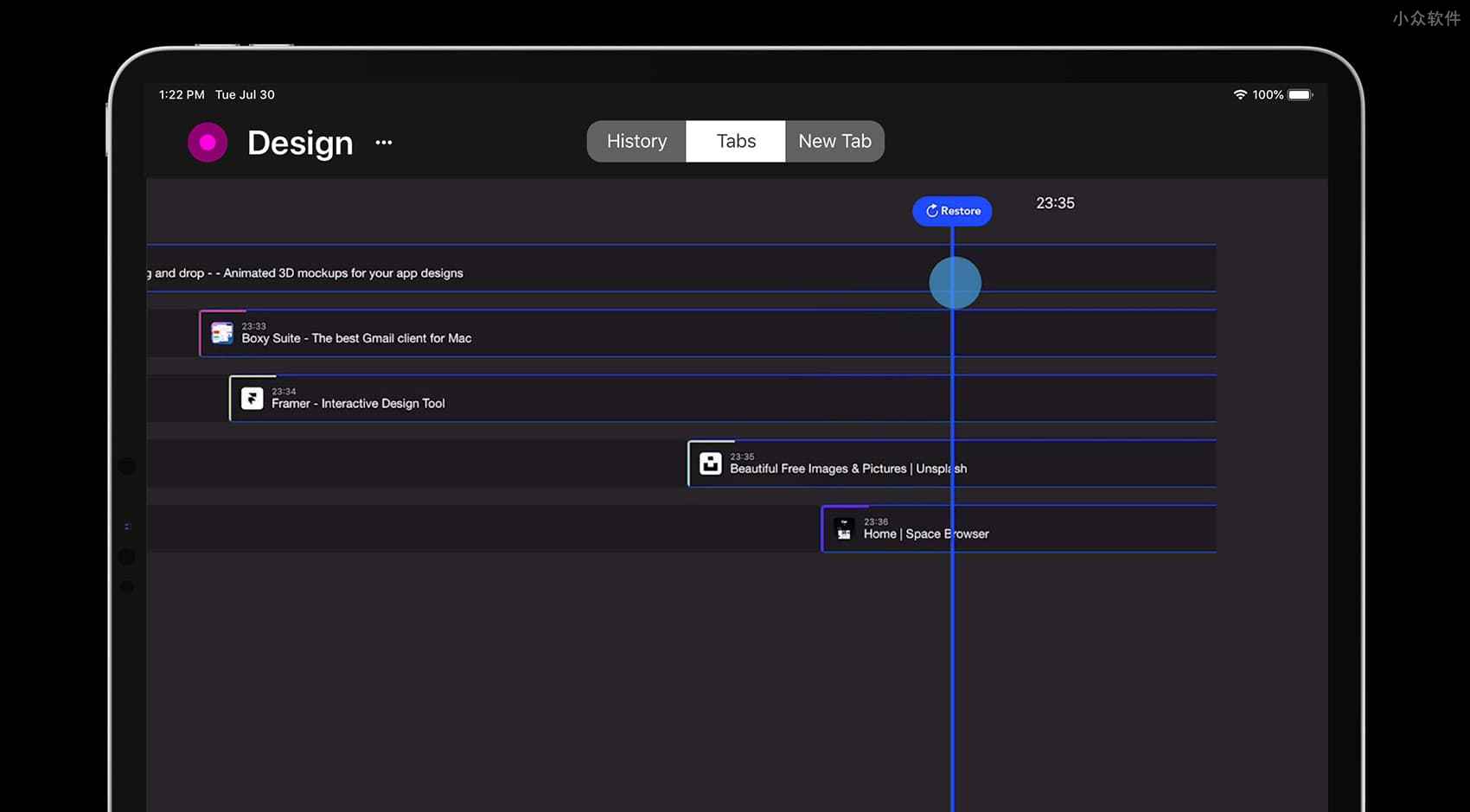Click the timeline scrubber circle handle
The image size is (1470, 812).
(x=955, y=283)
